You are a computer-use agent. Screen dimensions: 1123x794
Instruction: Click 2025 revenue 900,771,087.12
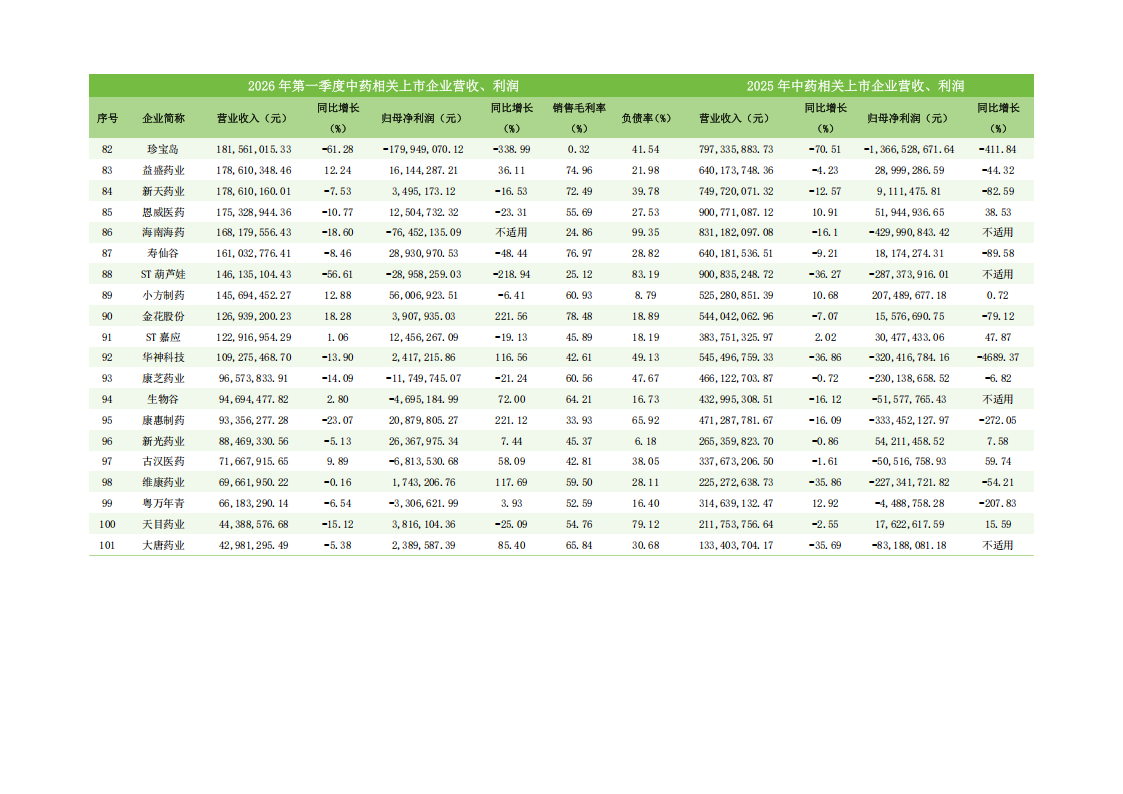(x=736, y=212)
